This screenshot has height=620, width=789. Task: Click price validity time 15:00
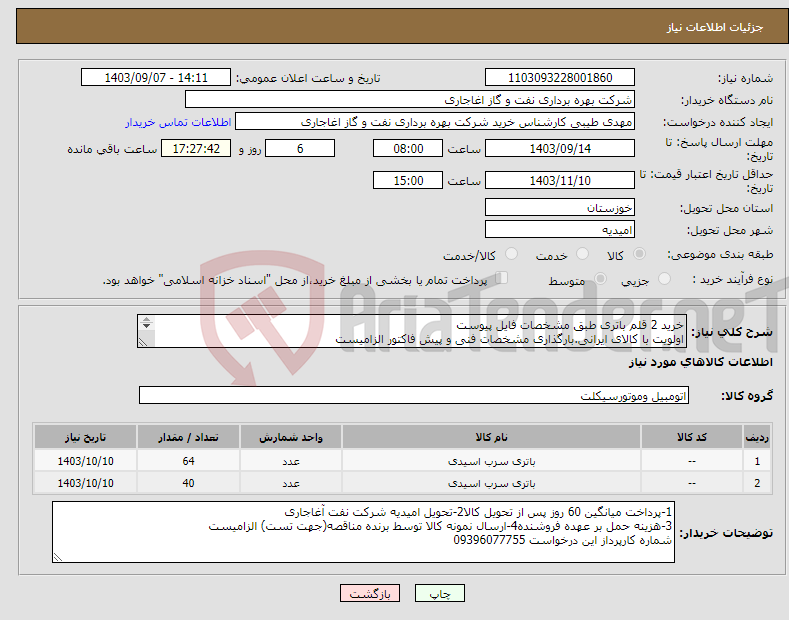point(408,180)
